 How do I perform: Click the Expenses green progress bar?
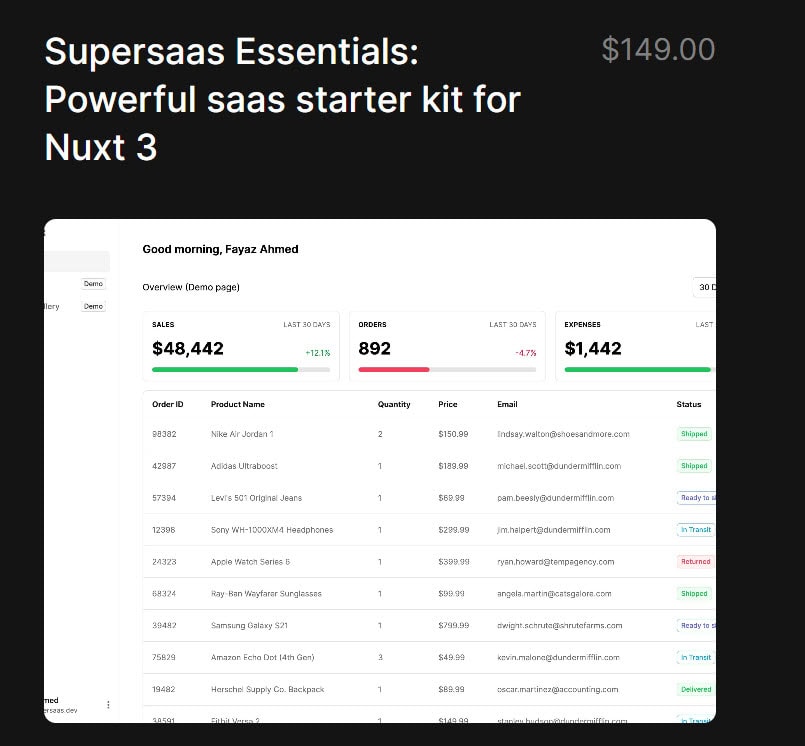(640, 369)
